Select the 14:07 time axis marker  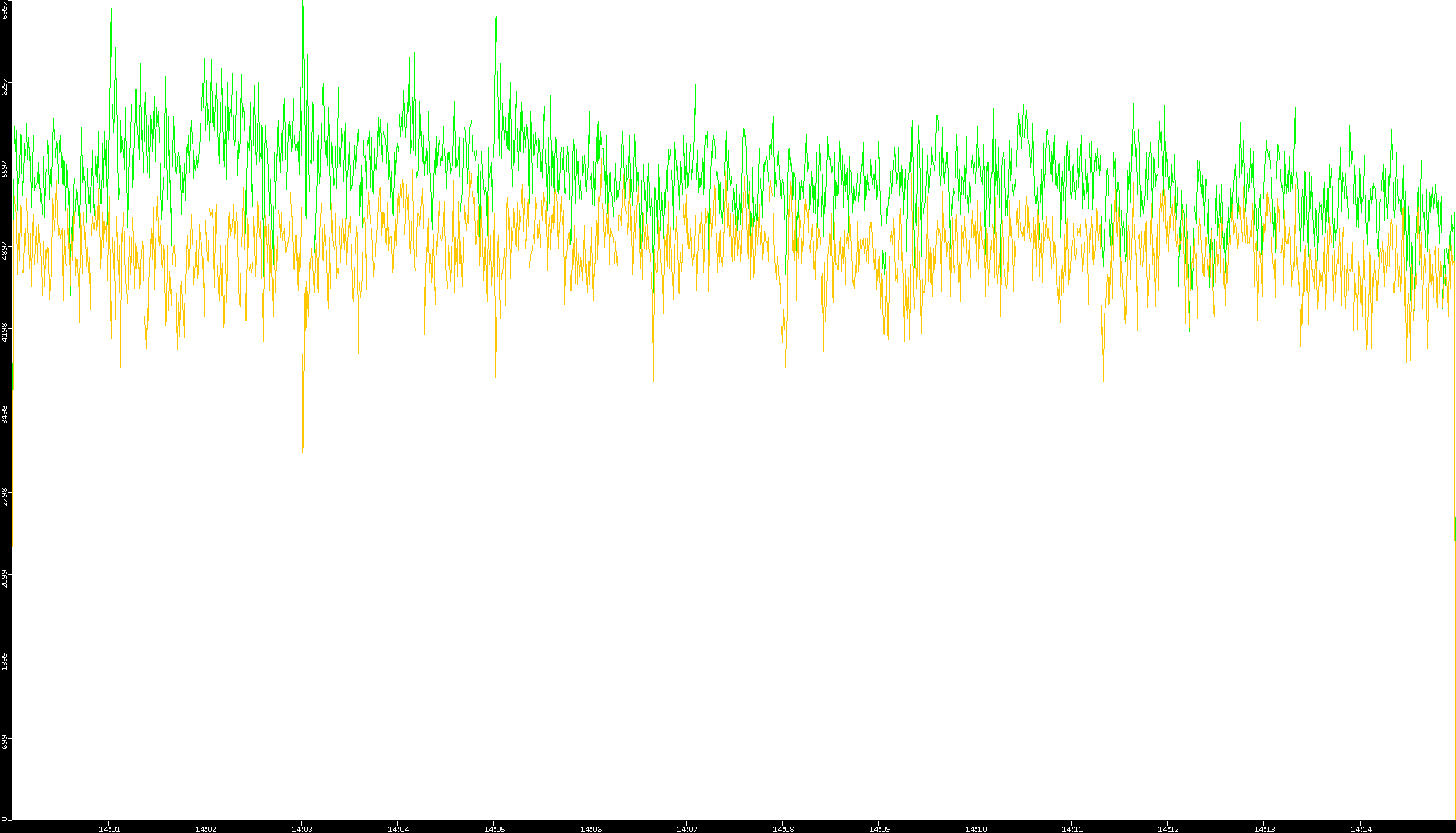687,829
